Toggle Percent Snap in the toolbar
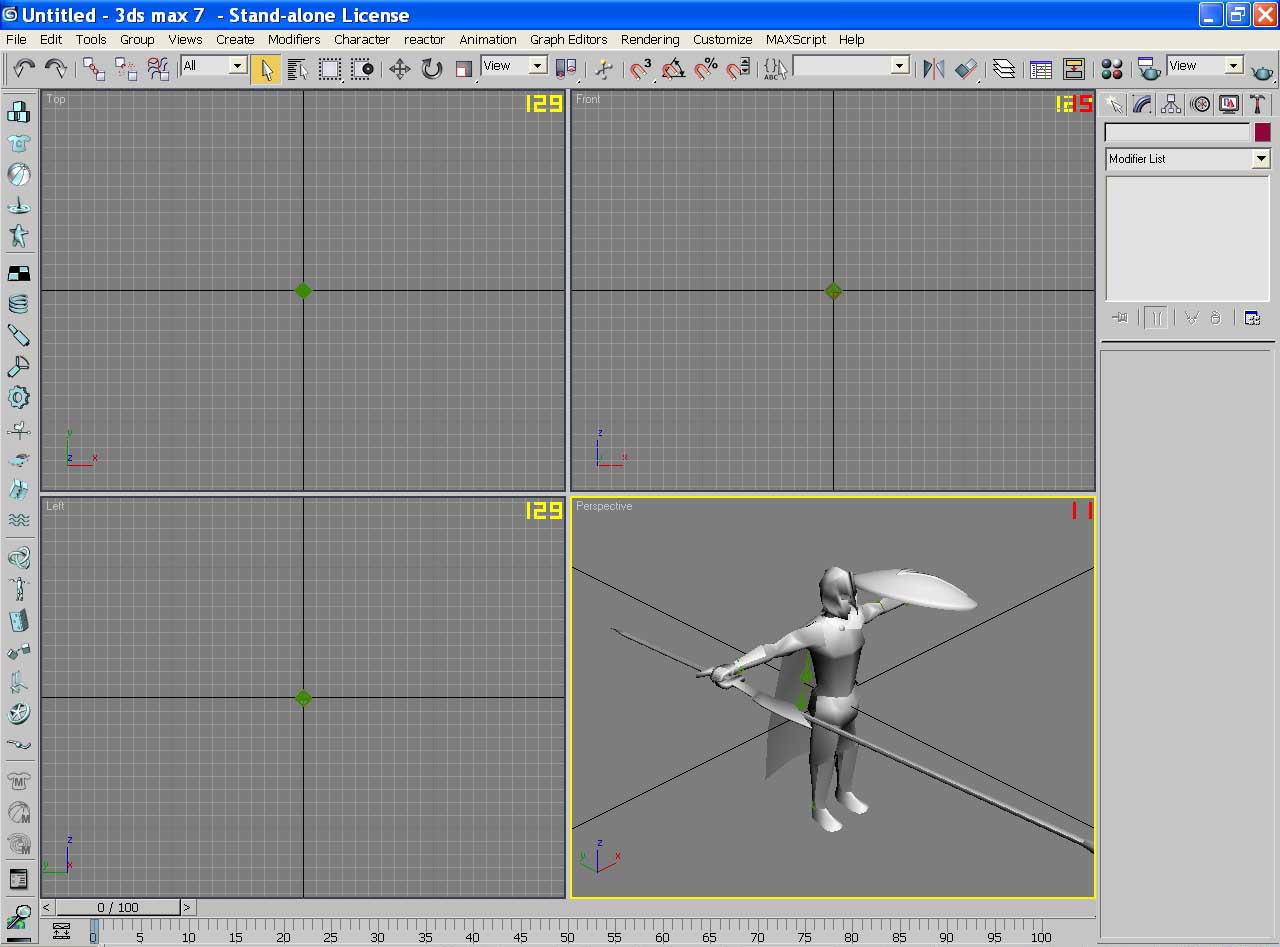 click(706, 68)
